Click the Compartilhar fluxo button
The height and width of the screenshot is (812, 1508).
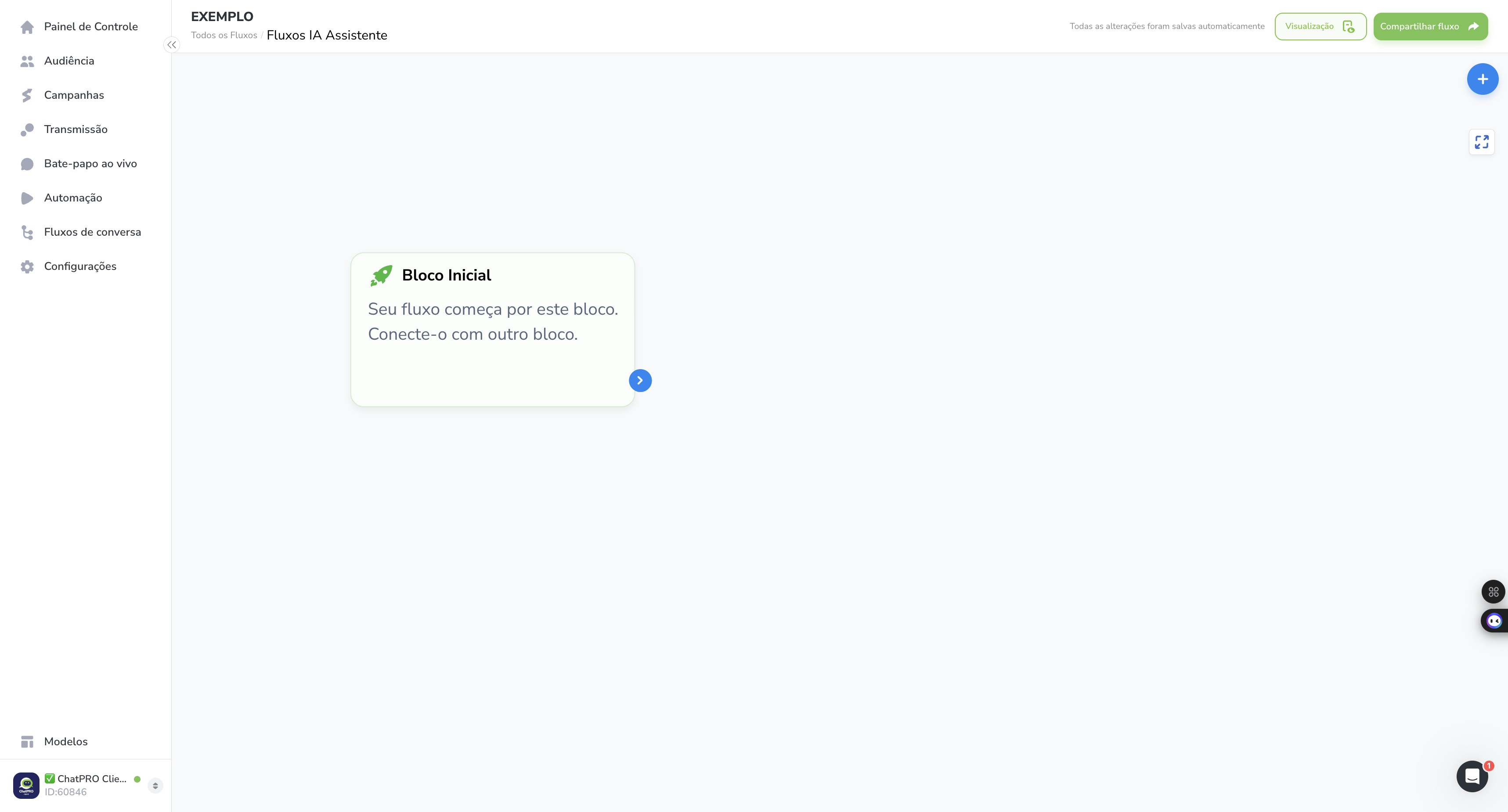point(1430,26)
